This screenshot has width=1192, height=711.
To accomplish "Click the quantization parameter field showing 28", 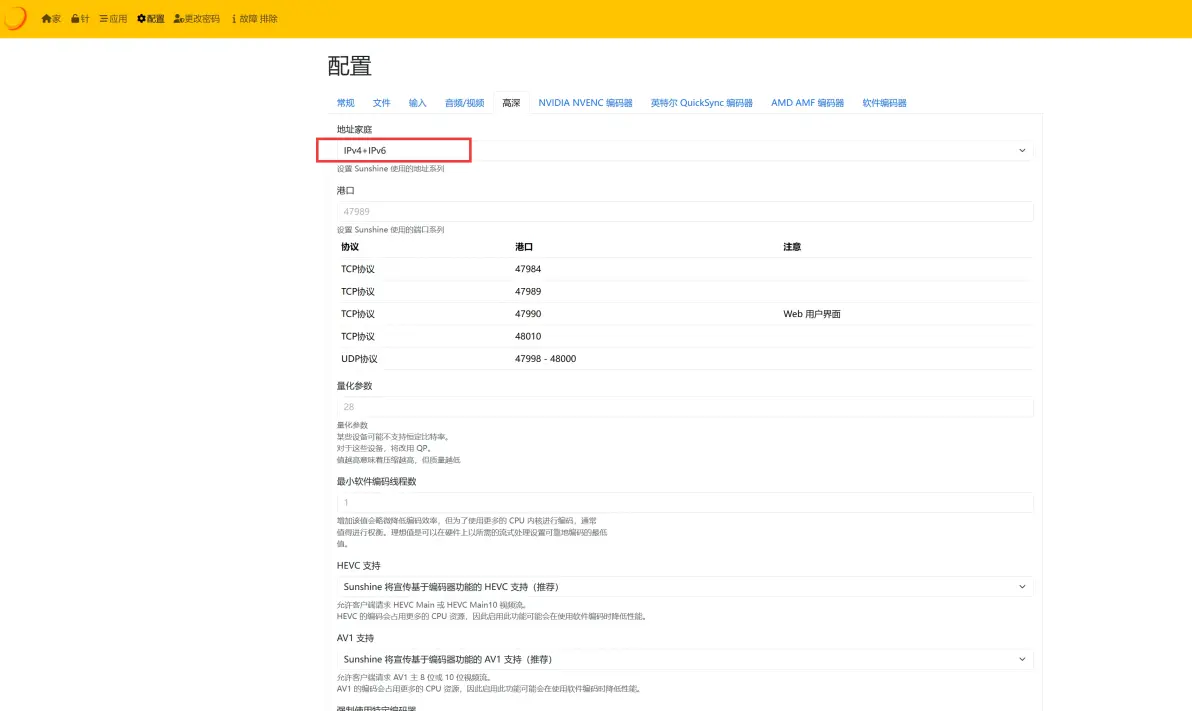I will coord(684,407).
